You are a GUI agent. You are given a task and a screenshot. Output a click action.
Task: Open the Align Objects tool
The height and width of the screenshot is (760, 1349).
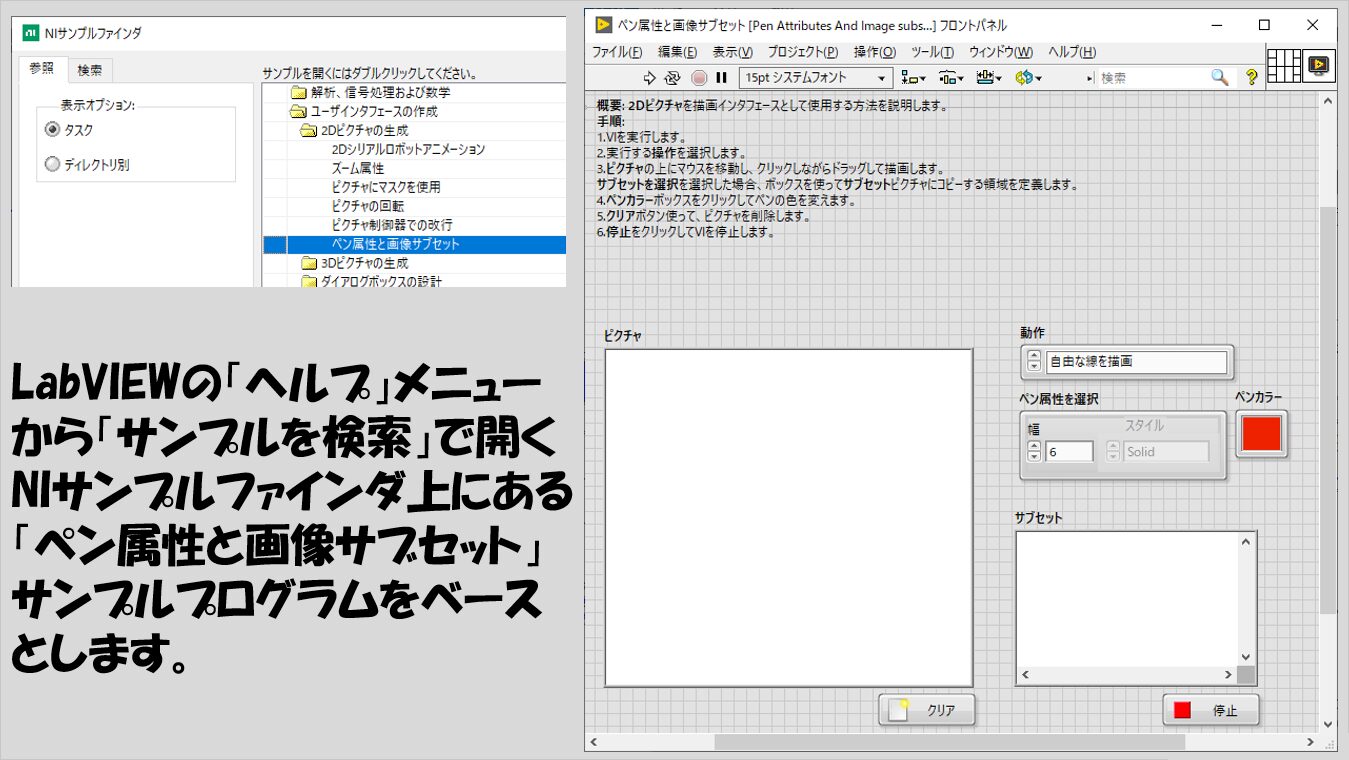click(913, 78)
